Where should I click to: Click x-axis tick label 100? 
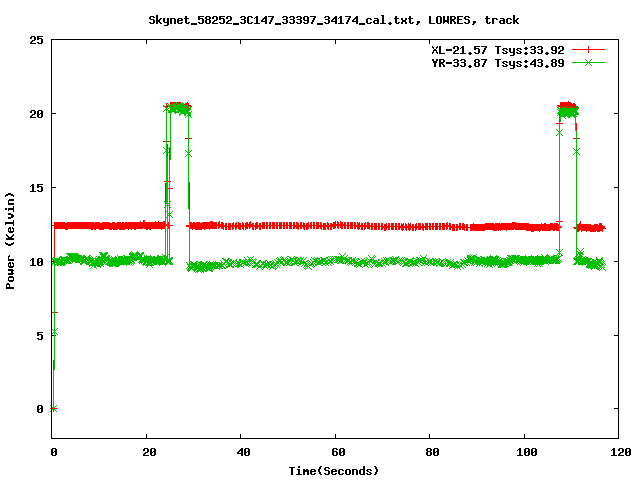click(527, 452)
